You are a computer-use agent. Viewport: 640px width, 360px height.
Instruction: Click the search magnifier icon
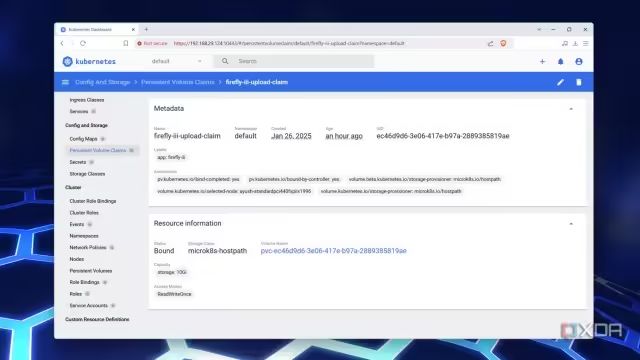pos(225,61)
